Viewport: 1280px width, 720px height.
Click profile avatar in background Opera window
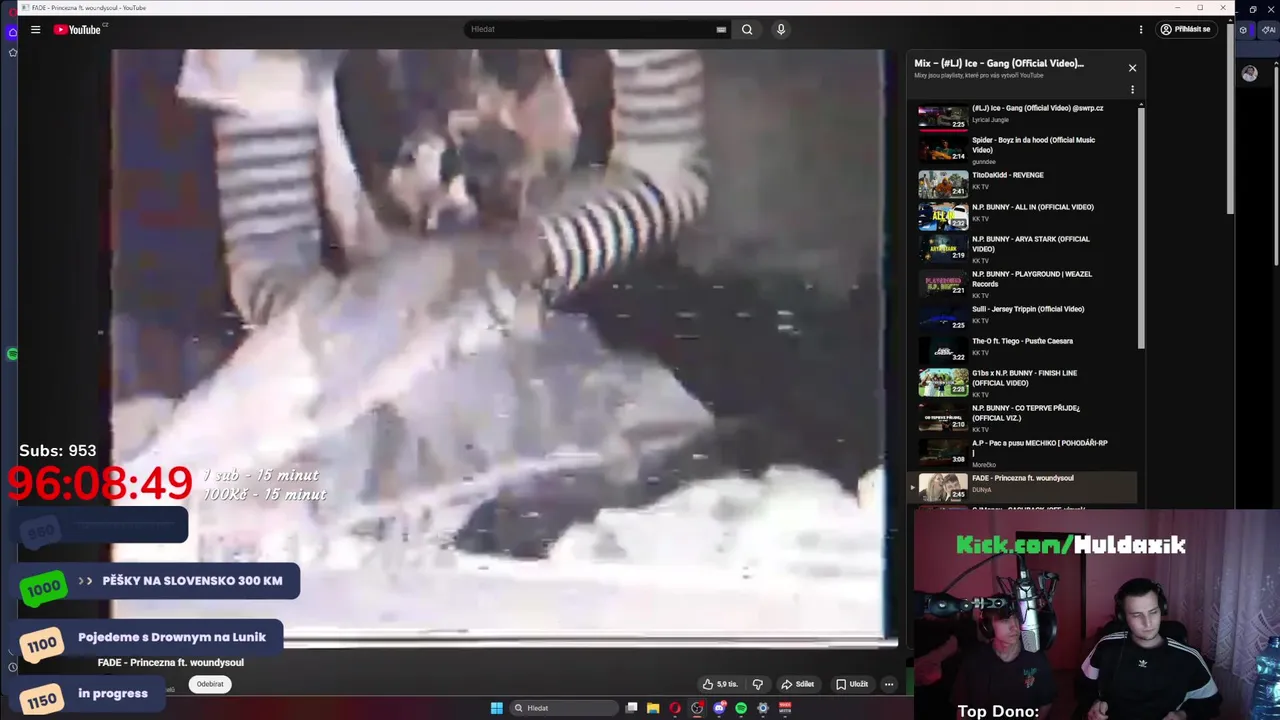(x=1250, y=73)
